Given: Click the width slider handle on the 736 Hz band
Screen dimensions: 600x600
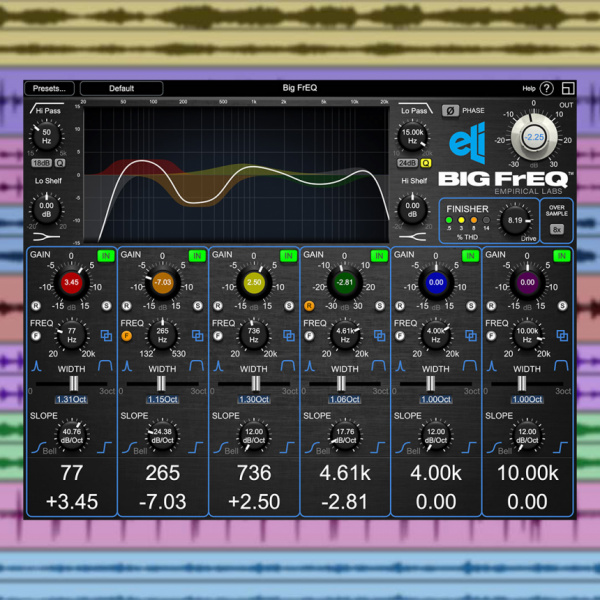Looking at the screenshot, I should tap(256, 383).
